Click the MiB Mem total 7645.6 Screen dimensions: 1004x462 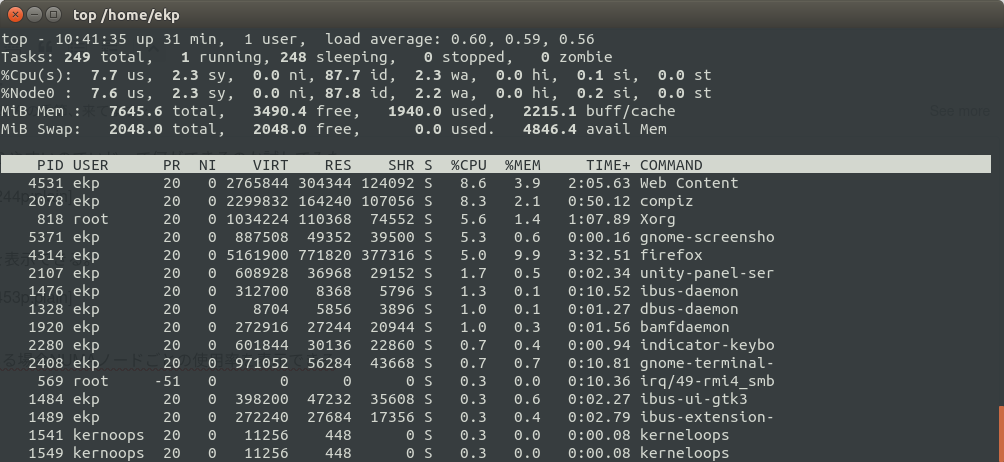tap(135, 111)
